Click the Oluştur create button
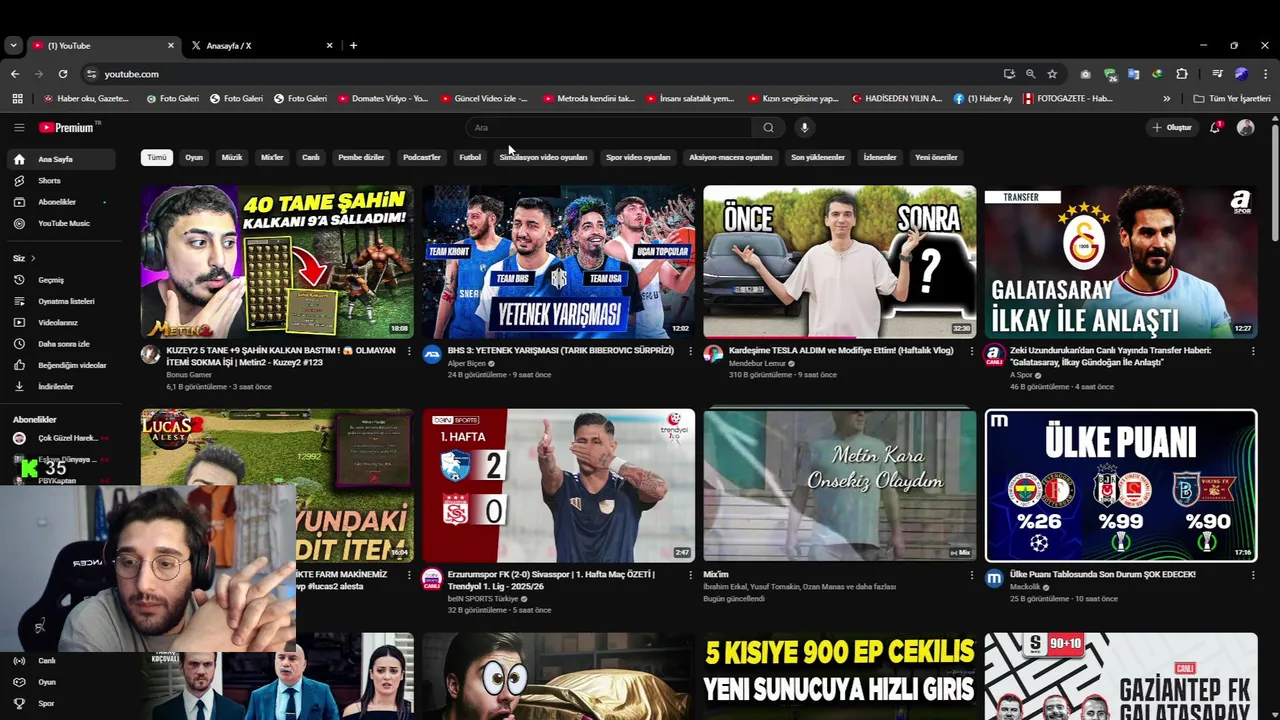1280x720 pixels. point(1172,127)
